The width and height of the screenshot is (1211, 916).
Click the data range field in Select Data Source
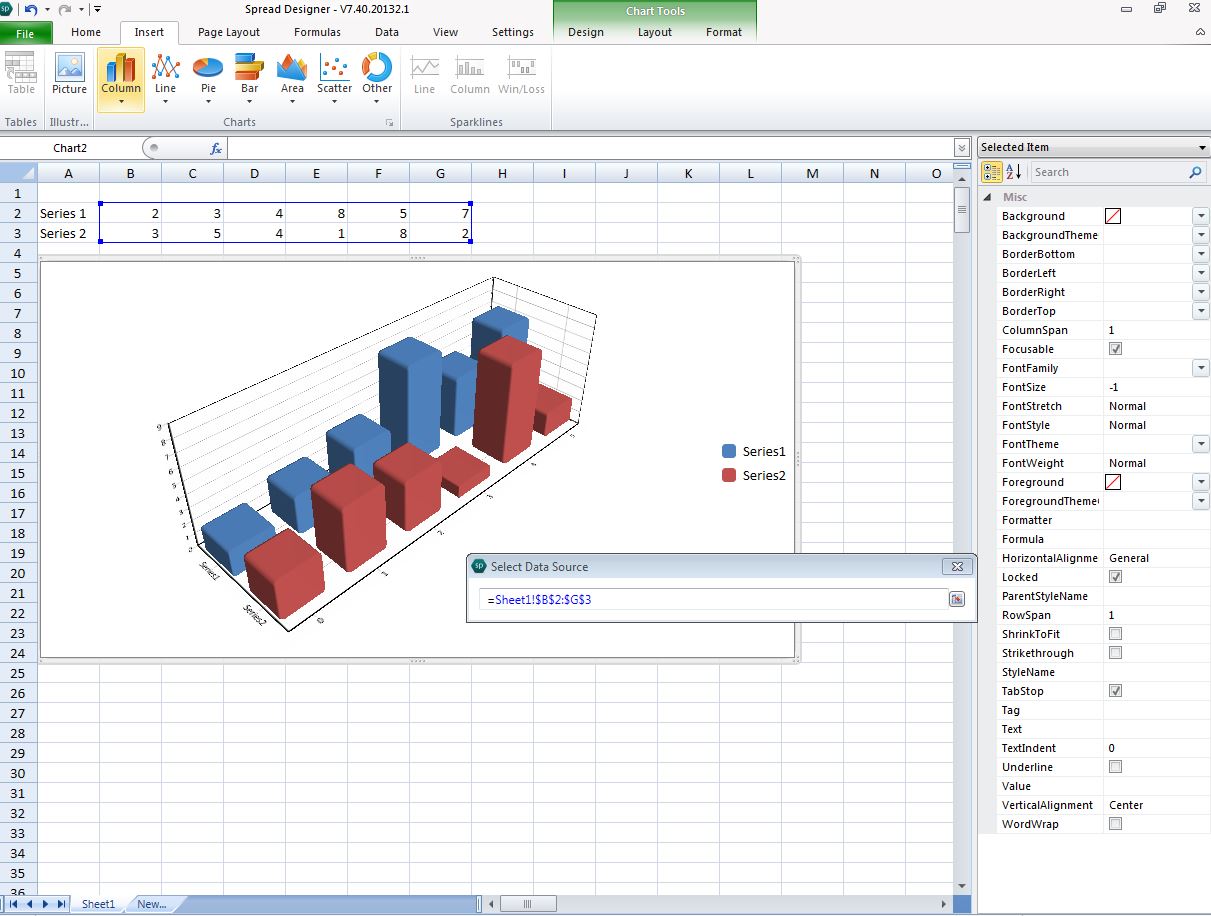tap(714, 599)
